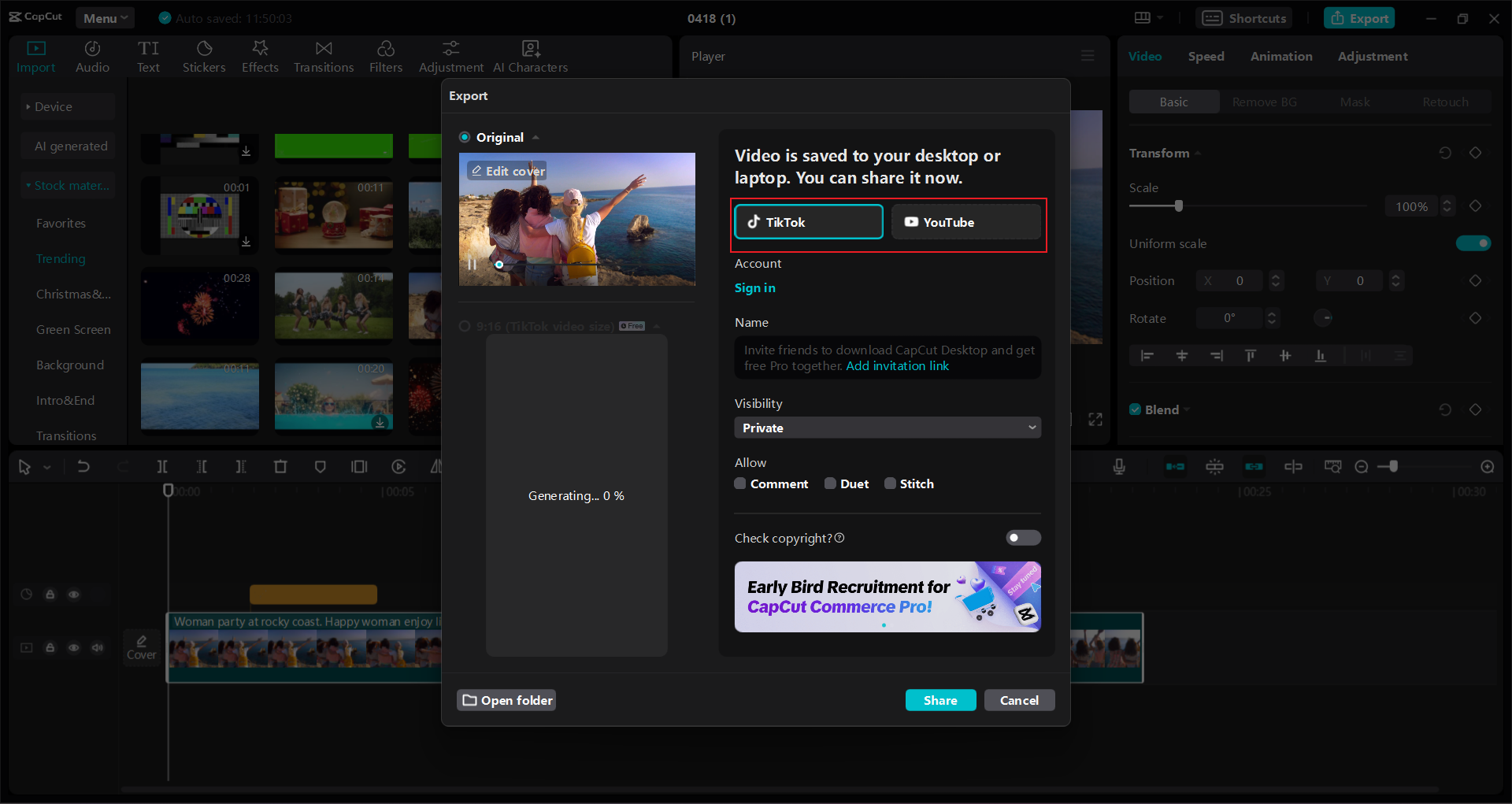Image resolution: width=1512 pixels, height=804 pixels.
Task: Enable the Duet checkbox
Action: 830,484
